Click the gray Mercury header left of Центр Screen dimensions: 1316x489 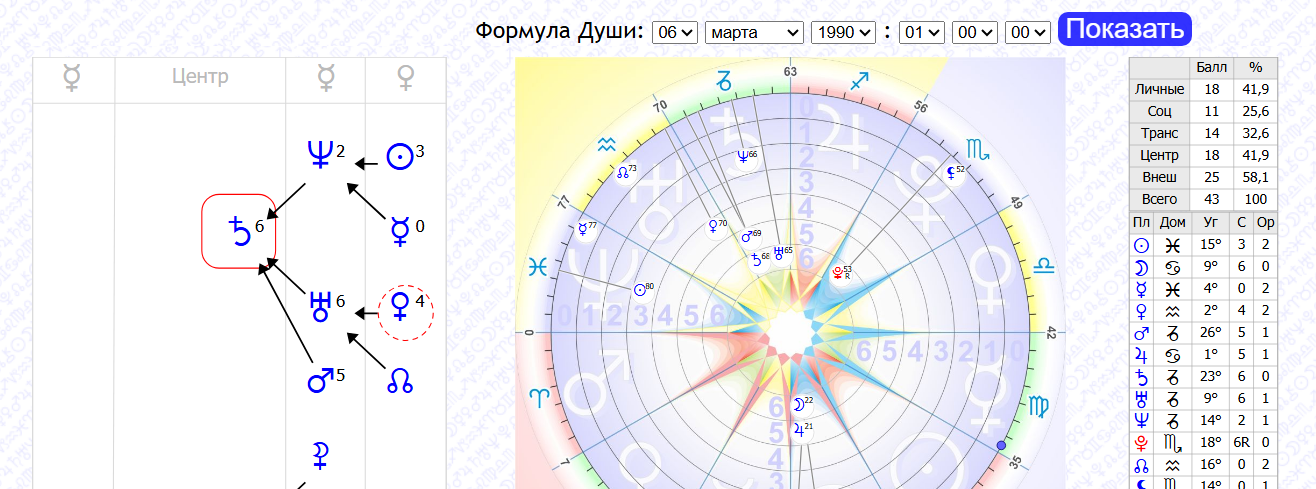(73, 78)
